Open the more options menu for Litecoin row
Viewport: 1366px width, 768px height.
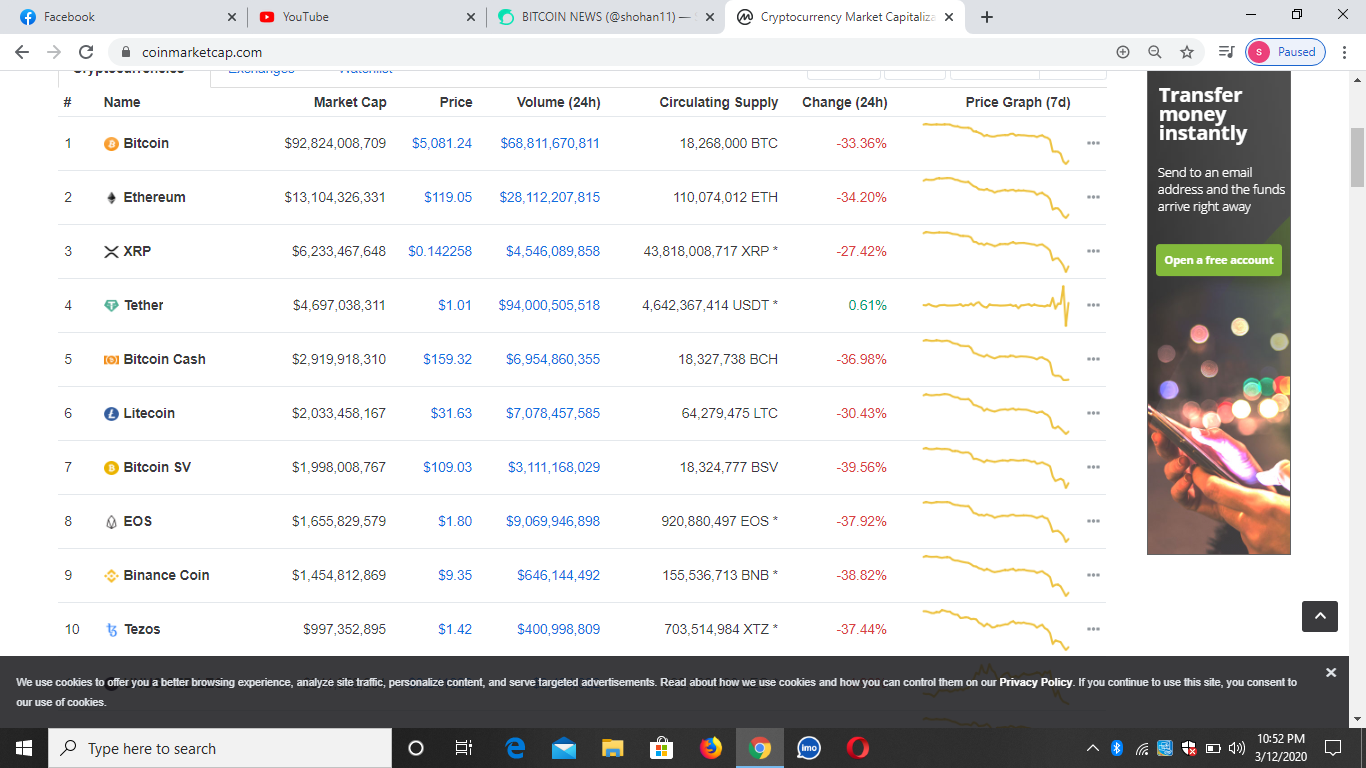(x=1093, y=414)
